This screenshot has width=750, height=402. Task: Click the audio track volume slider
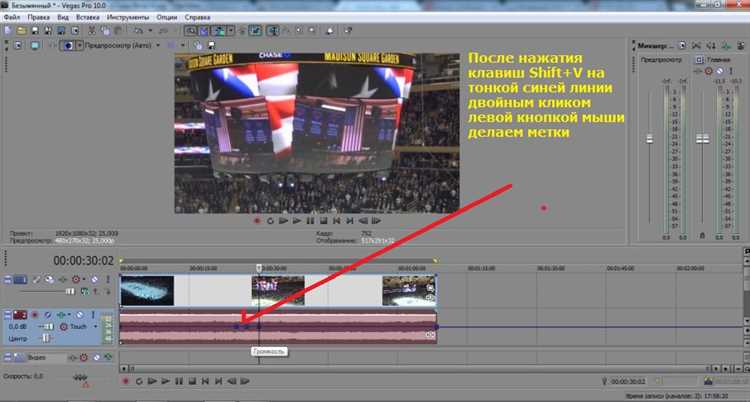coord(48,327)
